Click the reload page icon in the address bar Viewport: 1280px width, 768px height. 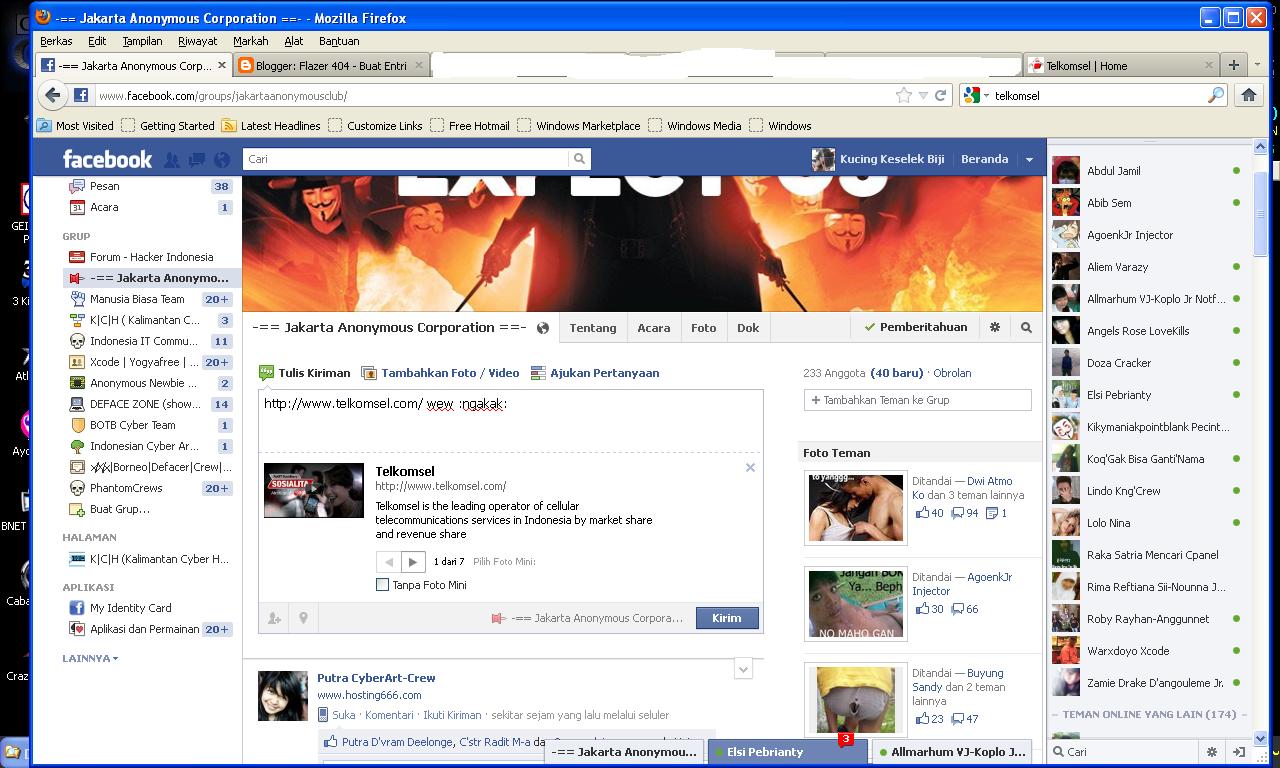940,95
